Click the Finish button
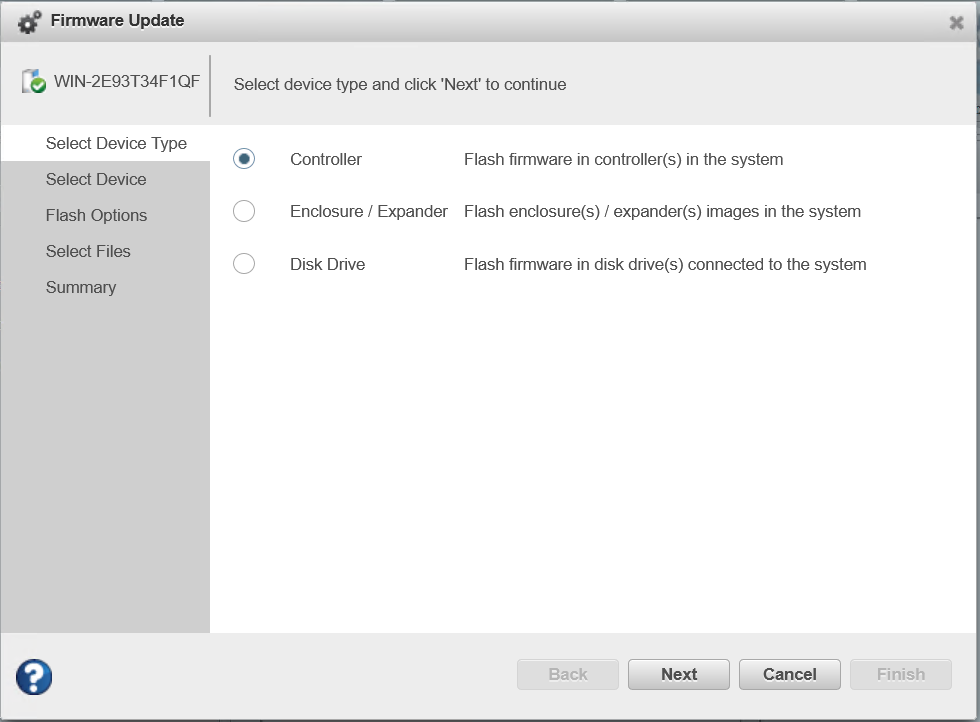Viewport: 980px width, 722px height. [900, 674]
